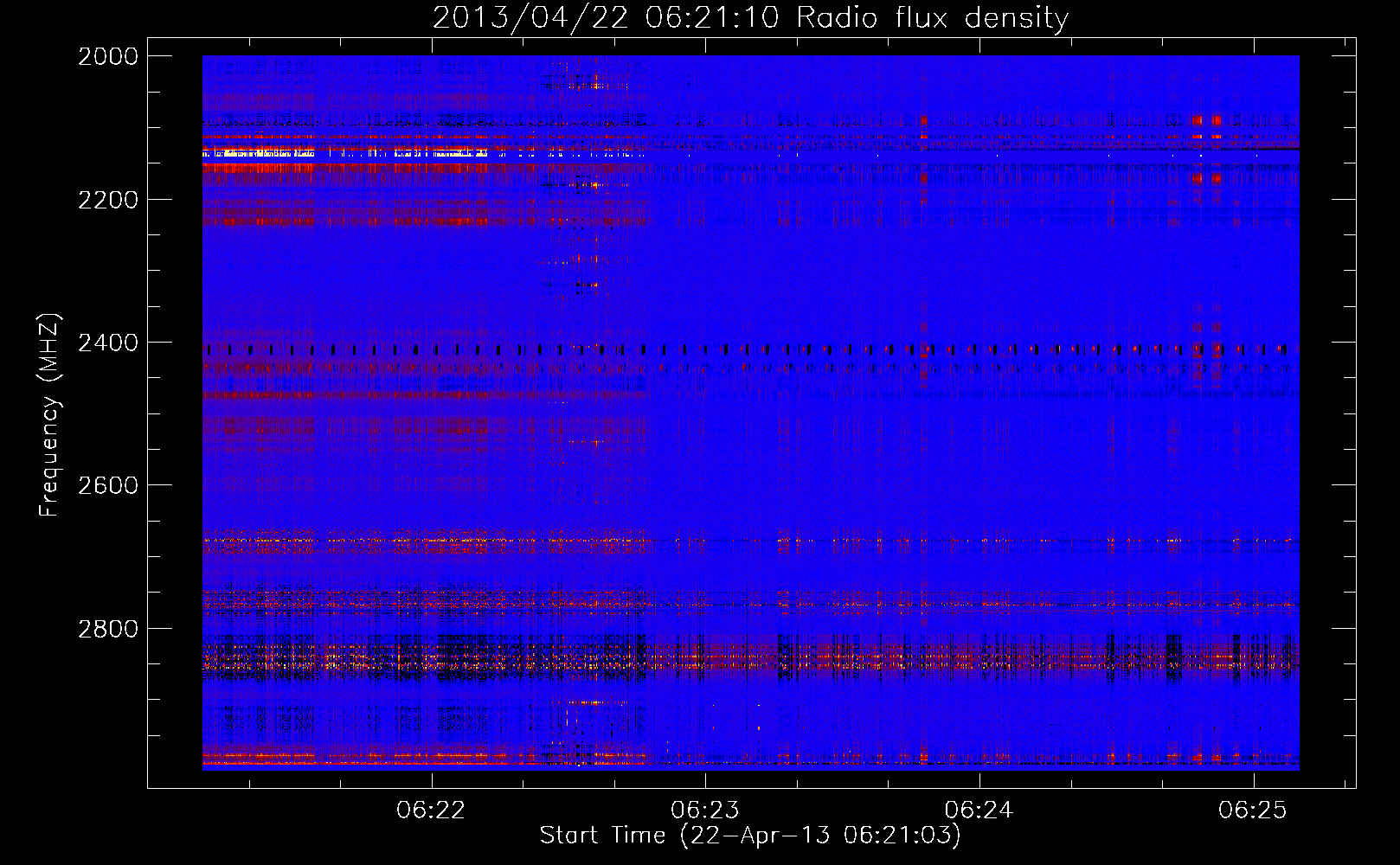Click the "06:22" time axis label
The image size is (1400, 865).
pyautogui.click(x=431, y=811)
